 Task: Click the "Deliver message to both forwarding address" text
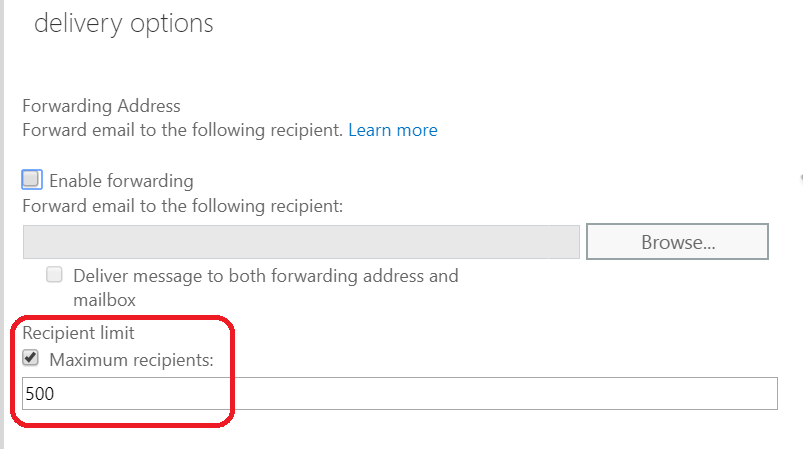266,276
